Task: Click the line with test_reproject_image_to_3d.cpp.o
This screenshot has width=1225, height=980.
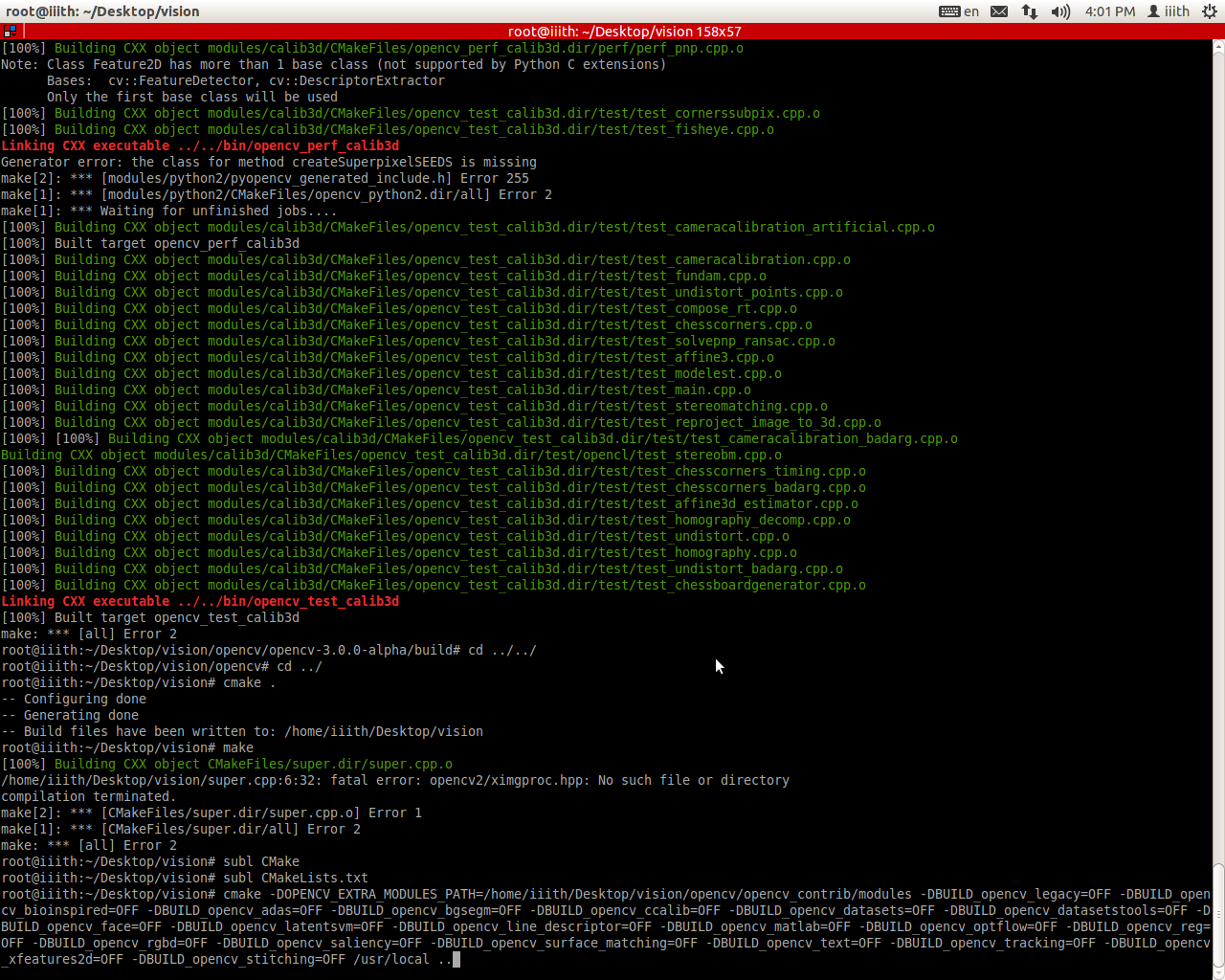Action: tap(441, 422)
